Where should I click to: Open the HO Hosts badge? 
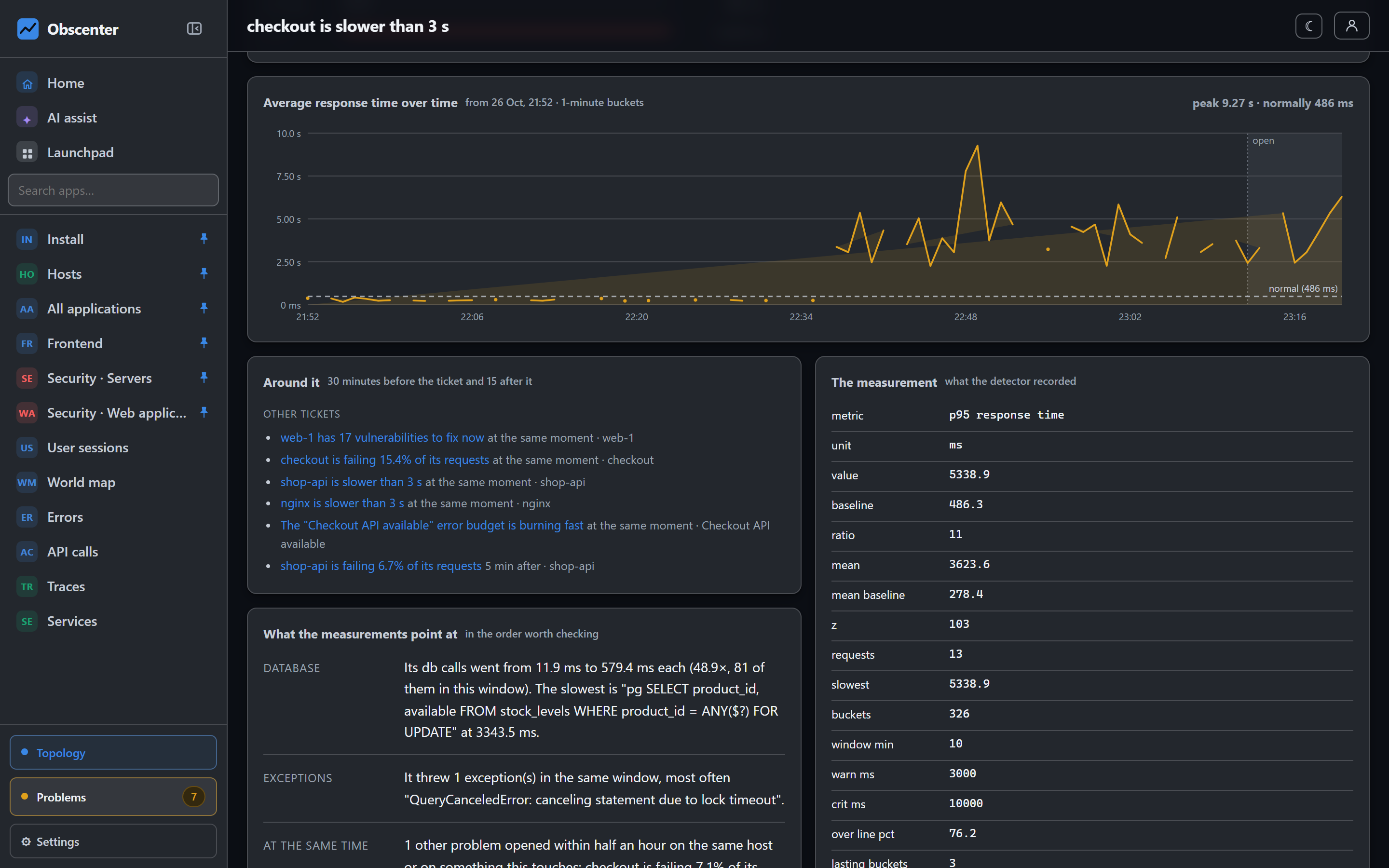click(27, 274)
